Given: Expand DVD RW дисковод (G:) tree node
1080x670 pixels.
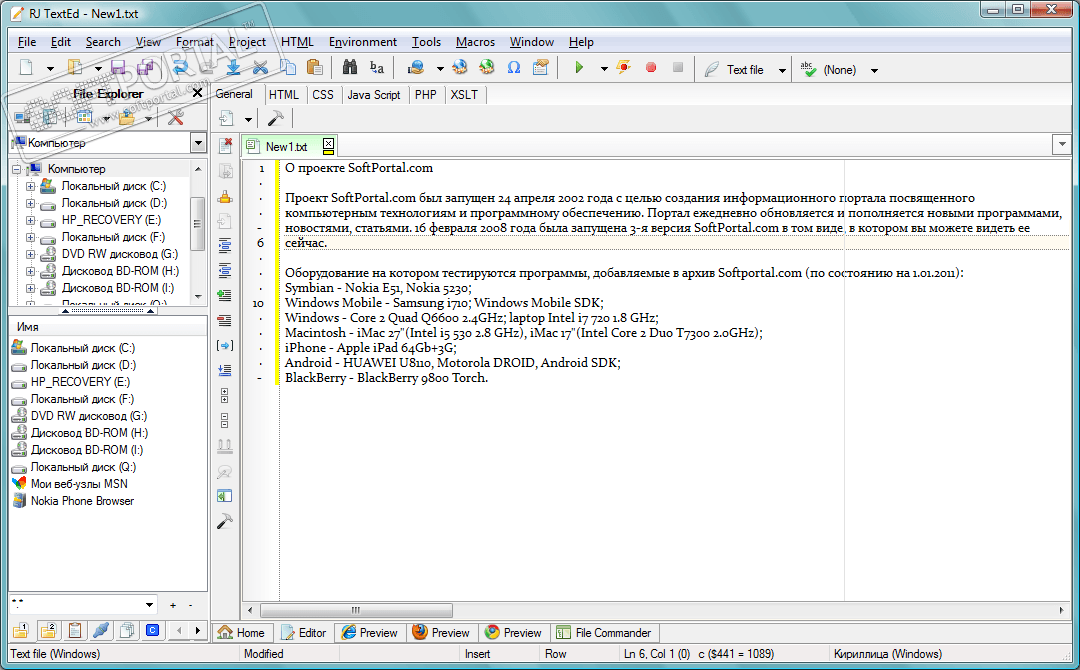Looking at the screenshot, I should click(30, 254).
